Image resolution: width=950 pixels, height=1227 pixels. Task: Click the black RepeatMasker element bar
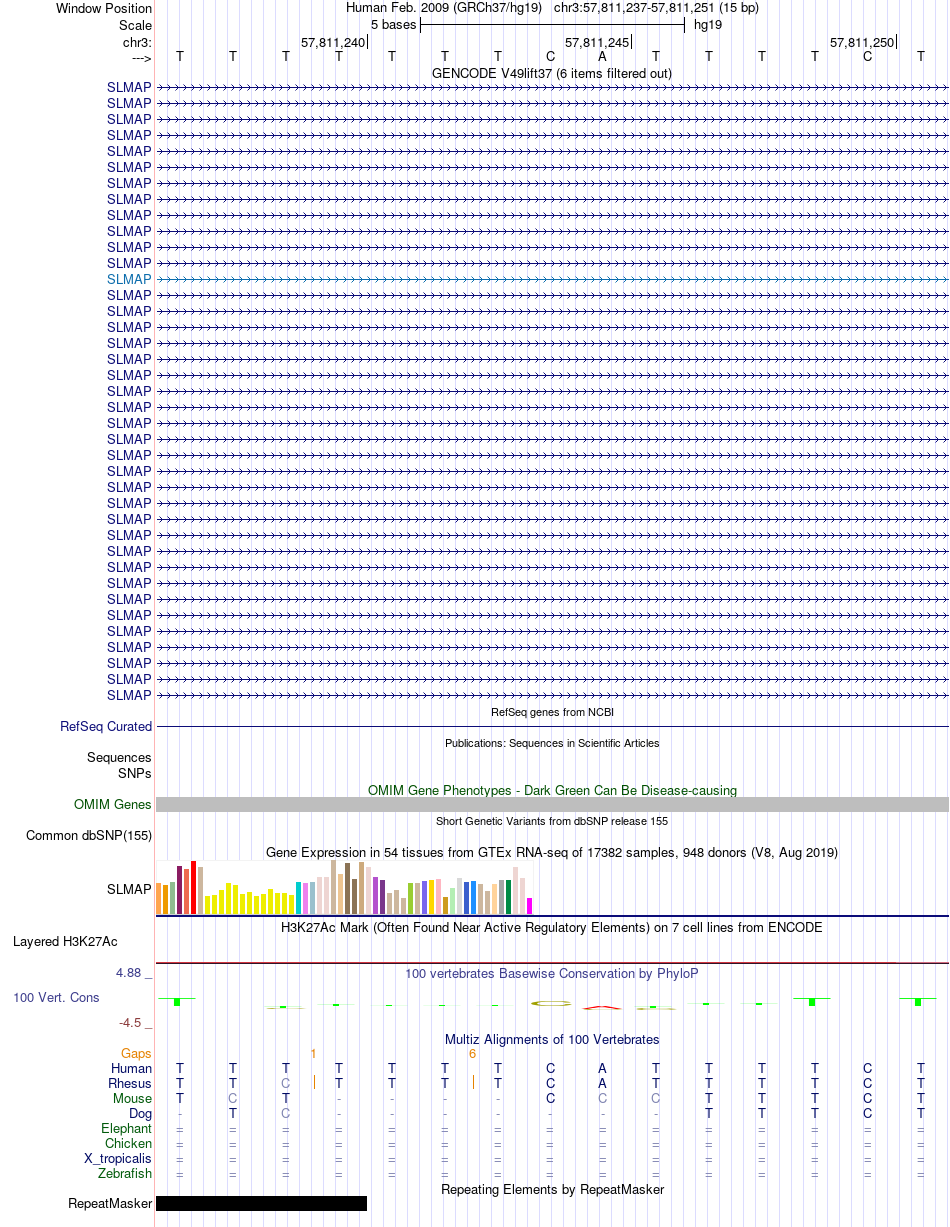(261, 1204)
